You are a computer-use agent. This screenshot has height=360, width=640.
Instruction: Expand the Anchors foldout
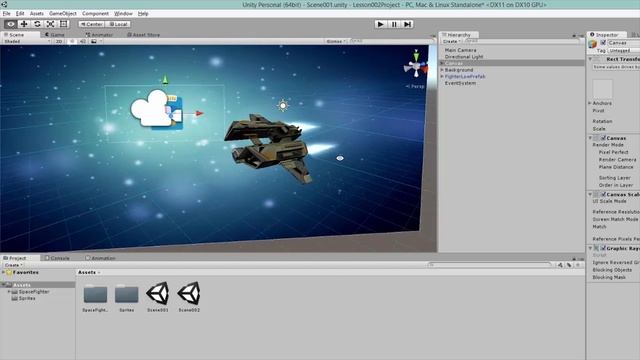pos(590,103)
